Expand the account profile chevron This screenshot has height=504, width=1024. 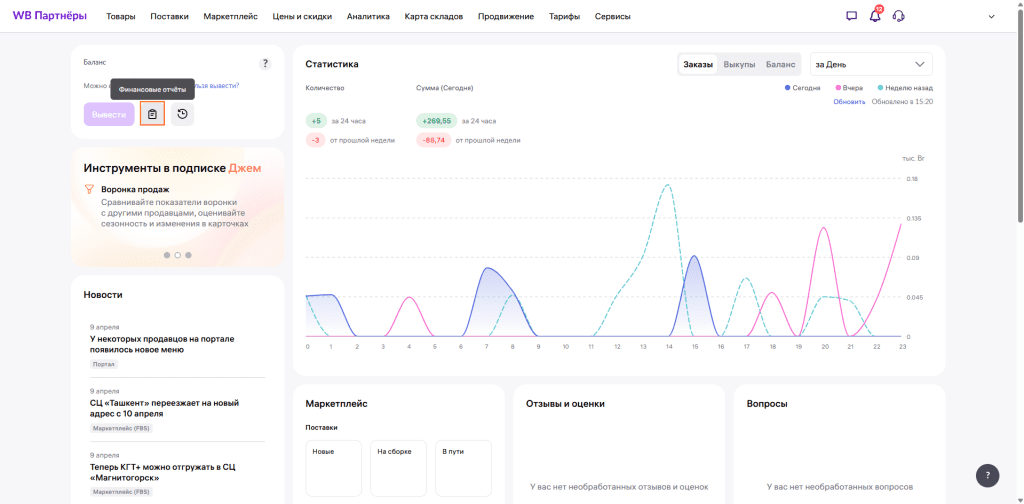point(991,16)
